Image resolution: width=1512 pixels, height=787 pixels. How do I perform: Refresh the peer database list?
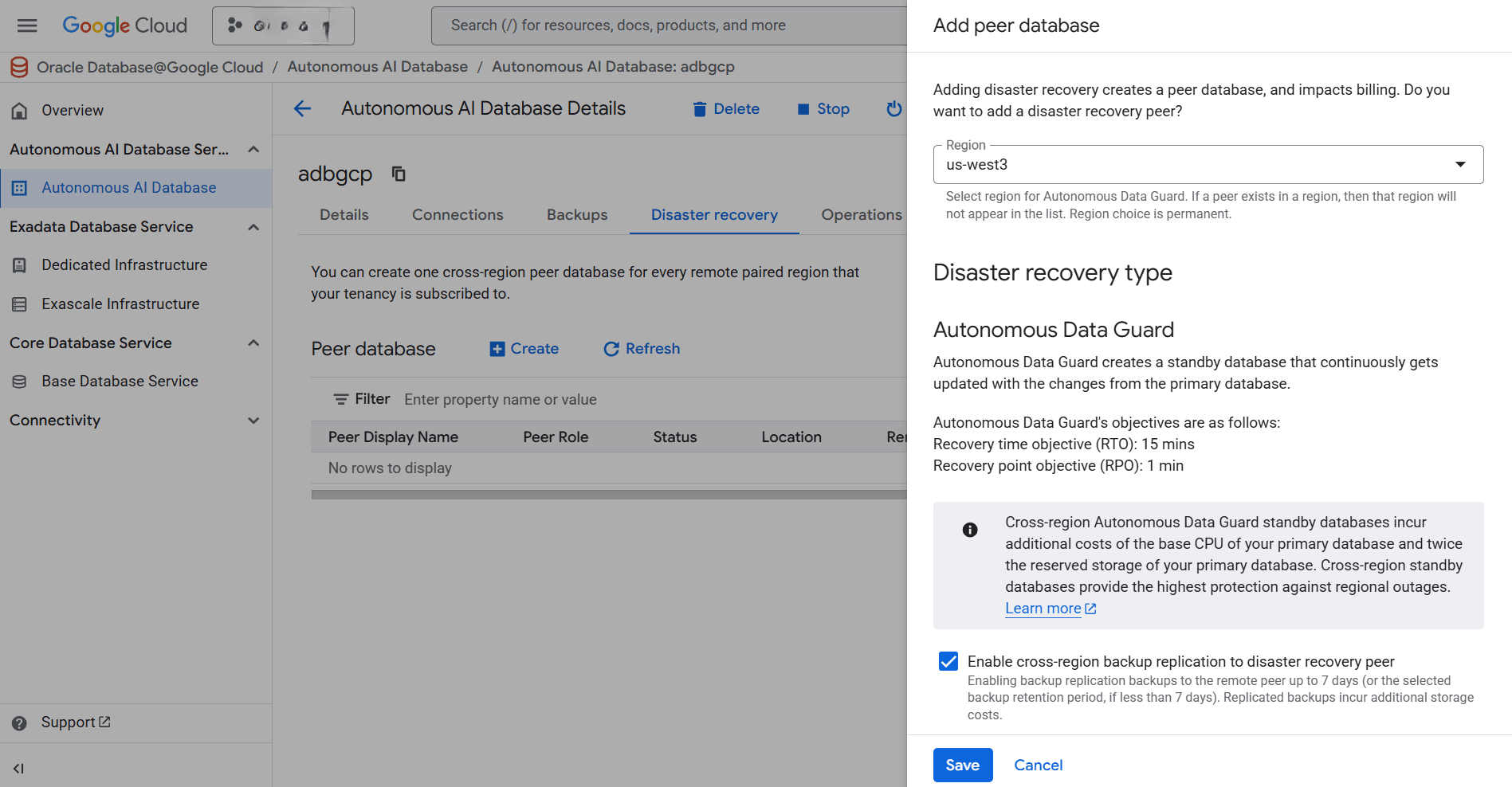[641, 348]
